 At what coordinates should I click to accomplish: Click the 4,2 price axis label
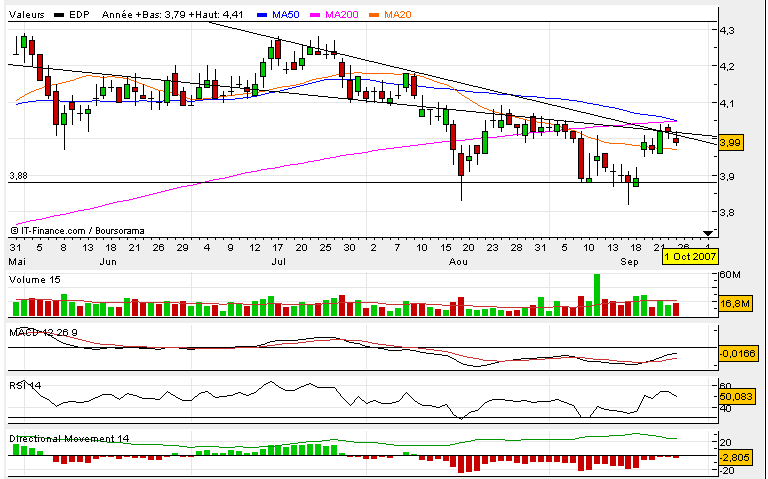click(x=727, y=67)
